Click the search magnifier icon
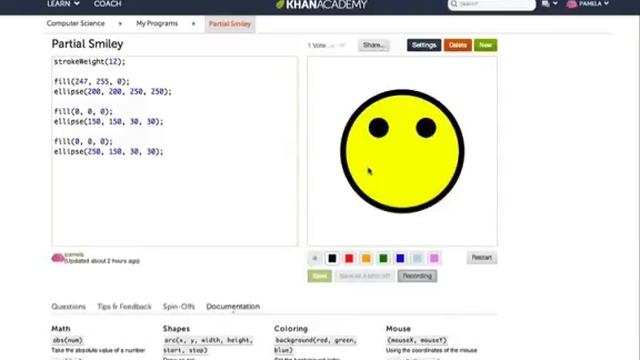This screenshot has width=640, height=360. coord(454,4)
